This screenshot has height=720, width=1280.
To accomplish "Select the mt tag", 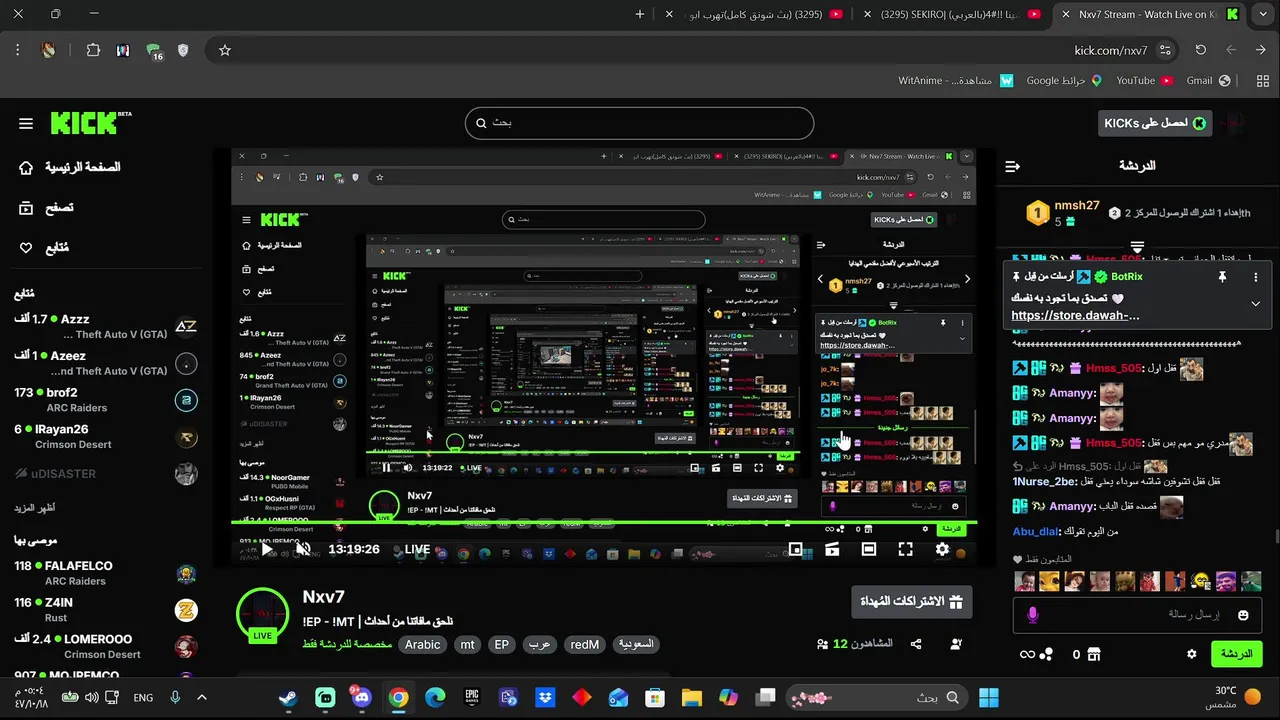I will click(467, 644).
